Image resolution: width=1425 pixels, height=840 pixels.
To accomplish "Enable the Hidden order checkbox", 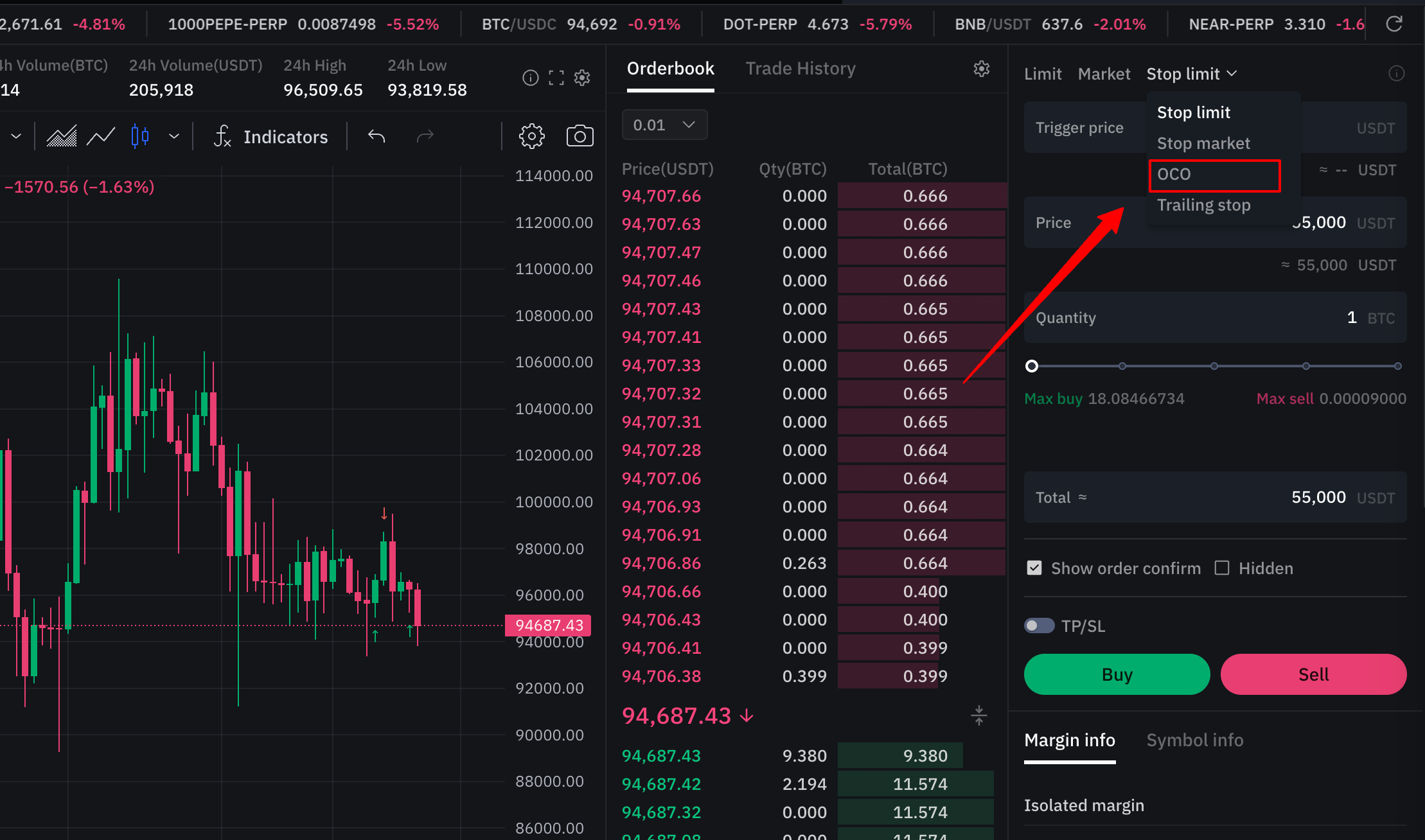I will coord(1222,568).
